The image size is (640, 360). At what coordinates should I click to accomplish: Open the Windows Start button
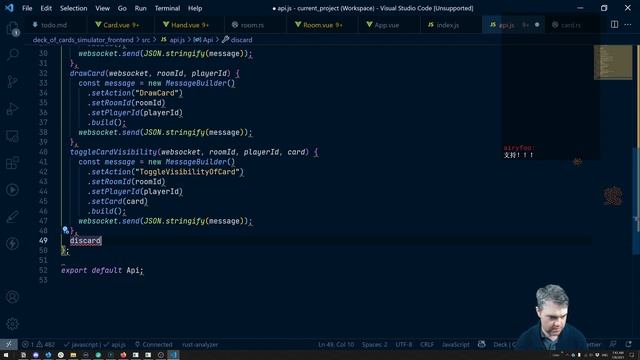click(6, 355)
